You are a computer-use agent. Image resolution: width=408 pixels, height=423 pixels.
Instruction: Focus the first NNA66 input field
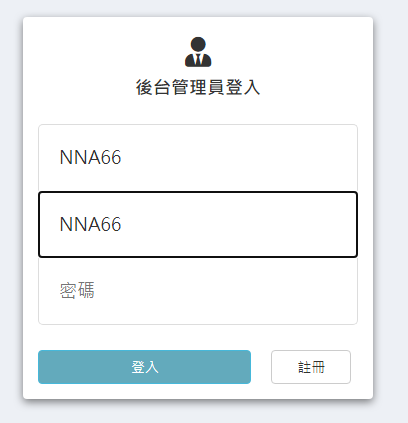[x=198, y=158]
